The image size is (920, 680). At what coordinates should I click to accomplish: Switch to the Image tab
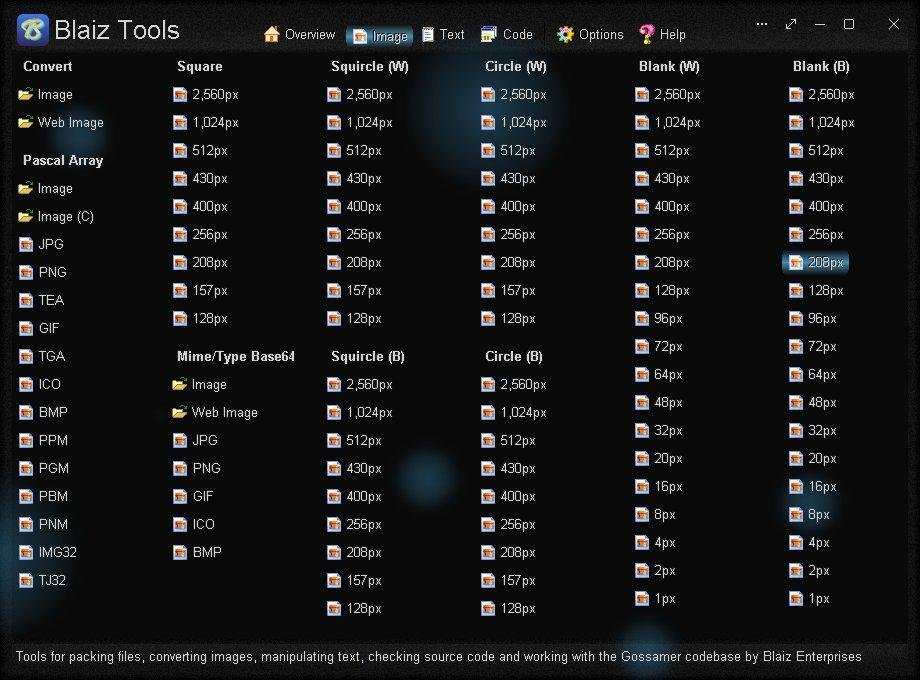380,36
